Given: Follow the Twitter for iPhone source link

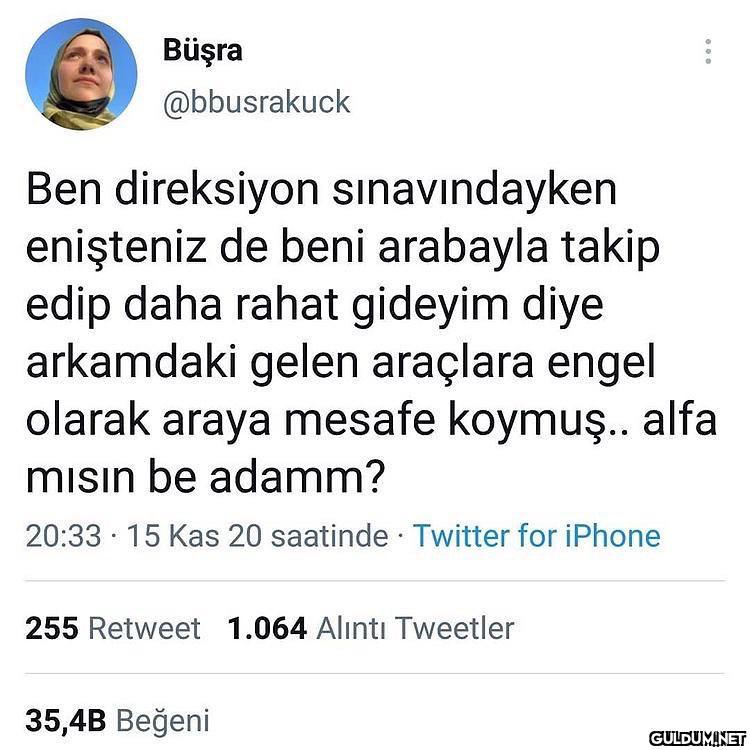Looking at the screenshot, I should [537, 536].
